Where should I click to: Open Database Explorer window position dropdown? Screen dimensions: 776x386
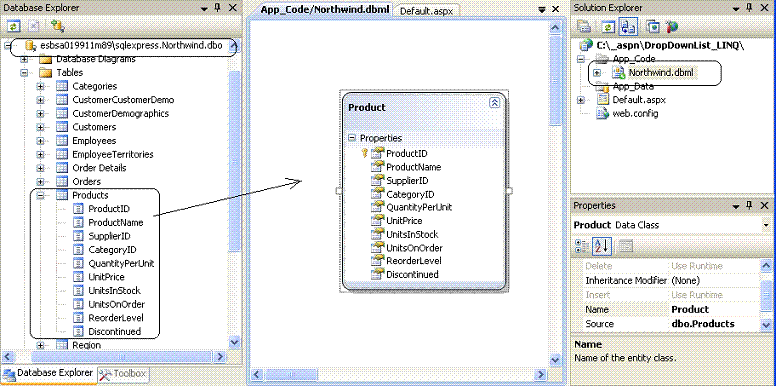[204, 8]
